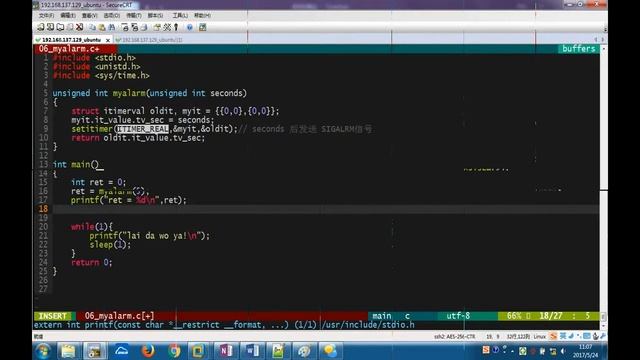Click the INSERT mode indicator
This screenshot has width=640, height=360.
tap(53, 316)
